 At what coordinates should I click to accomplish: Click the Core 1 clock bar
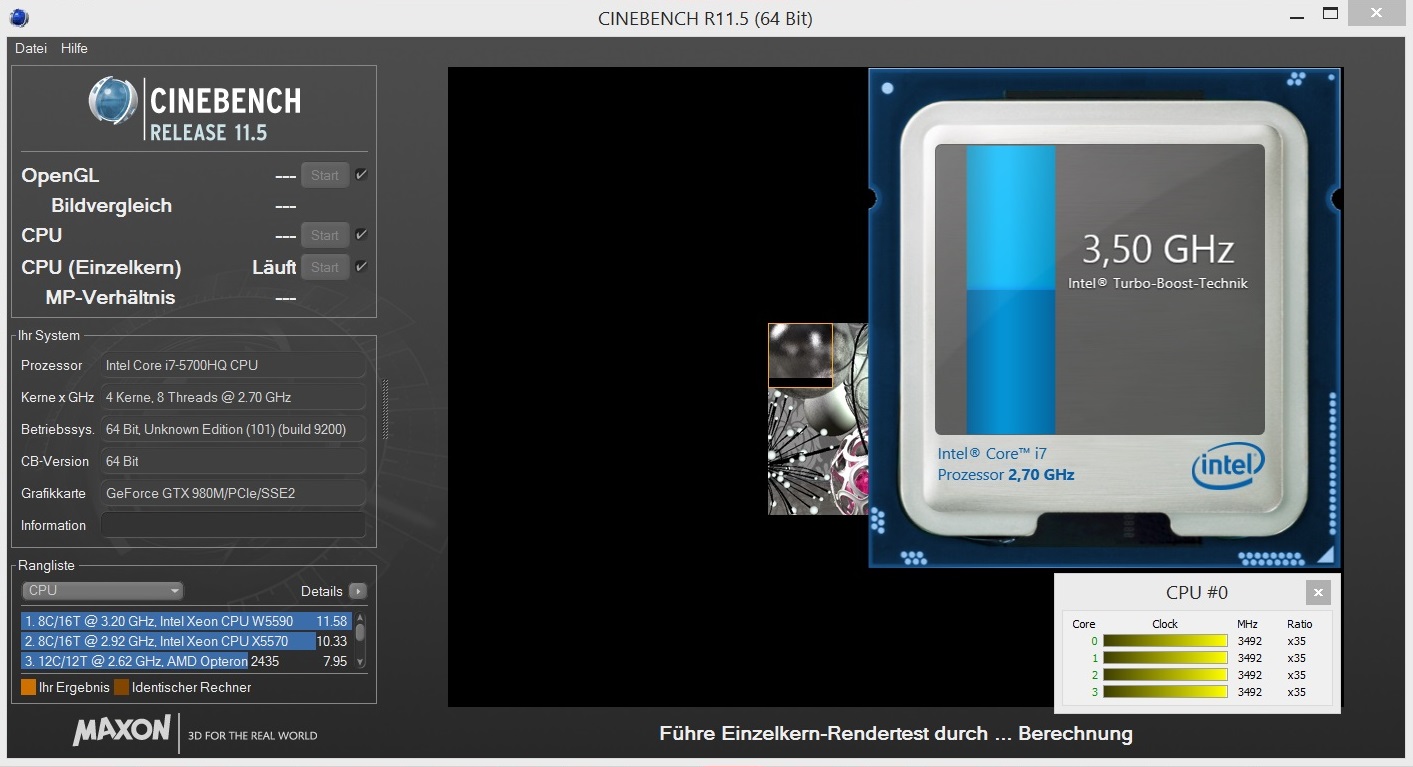click(x=1165, y=658)
